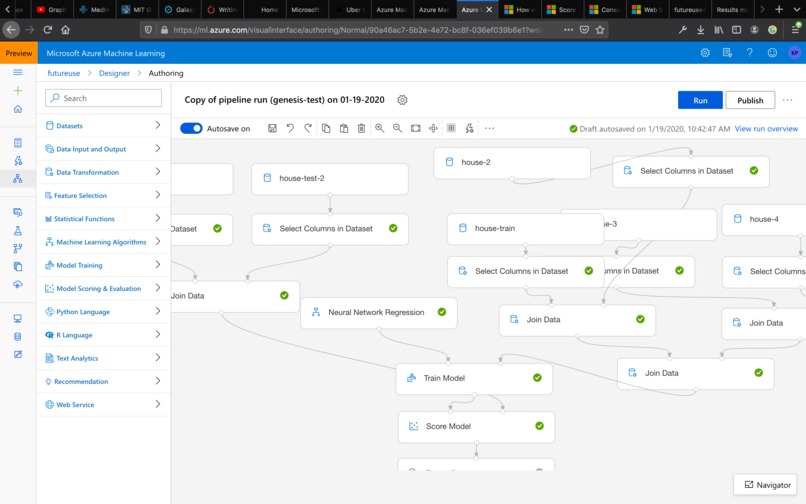Select the house-train dataset node
This screenshot has width=806, height=504.
[525, 228]
